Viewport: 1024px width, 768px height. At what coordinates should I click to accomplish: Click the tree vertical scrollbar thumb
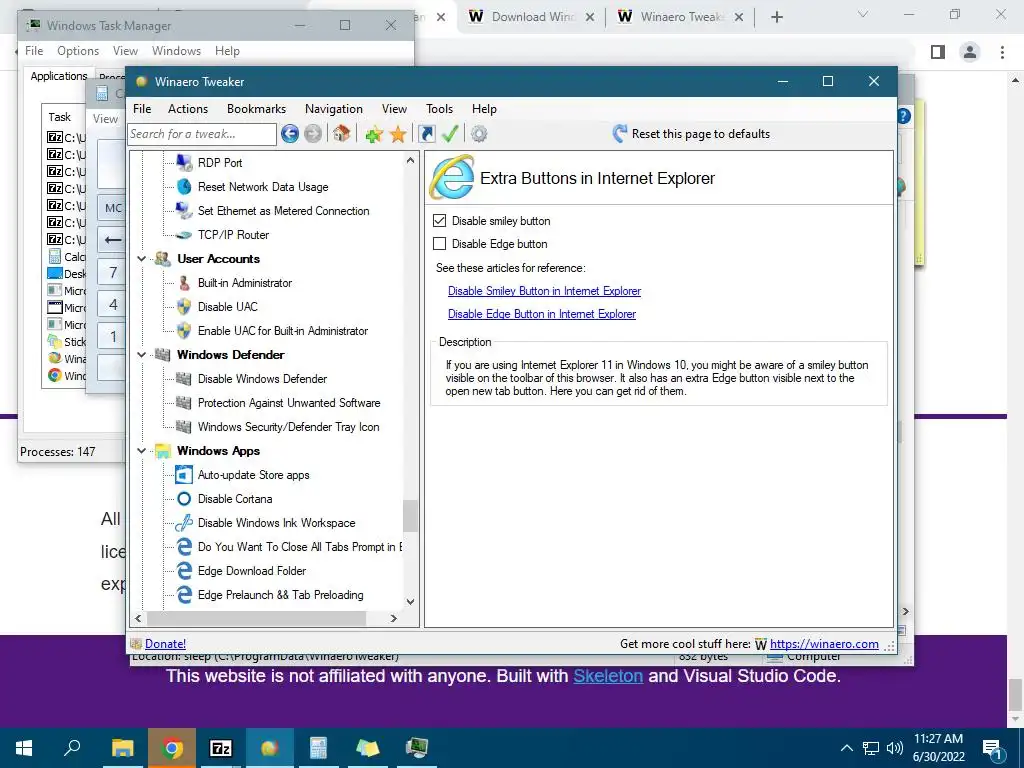410,516
